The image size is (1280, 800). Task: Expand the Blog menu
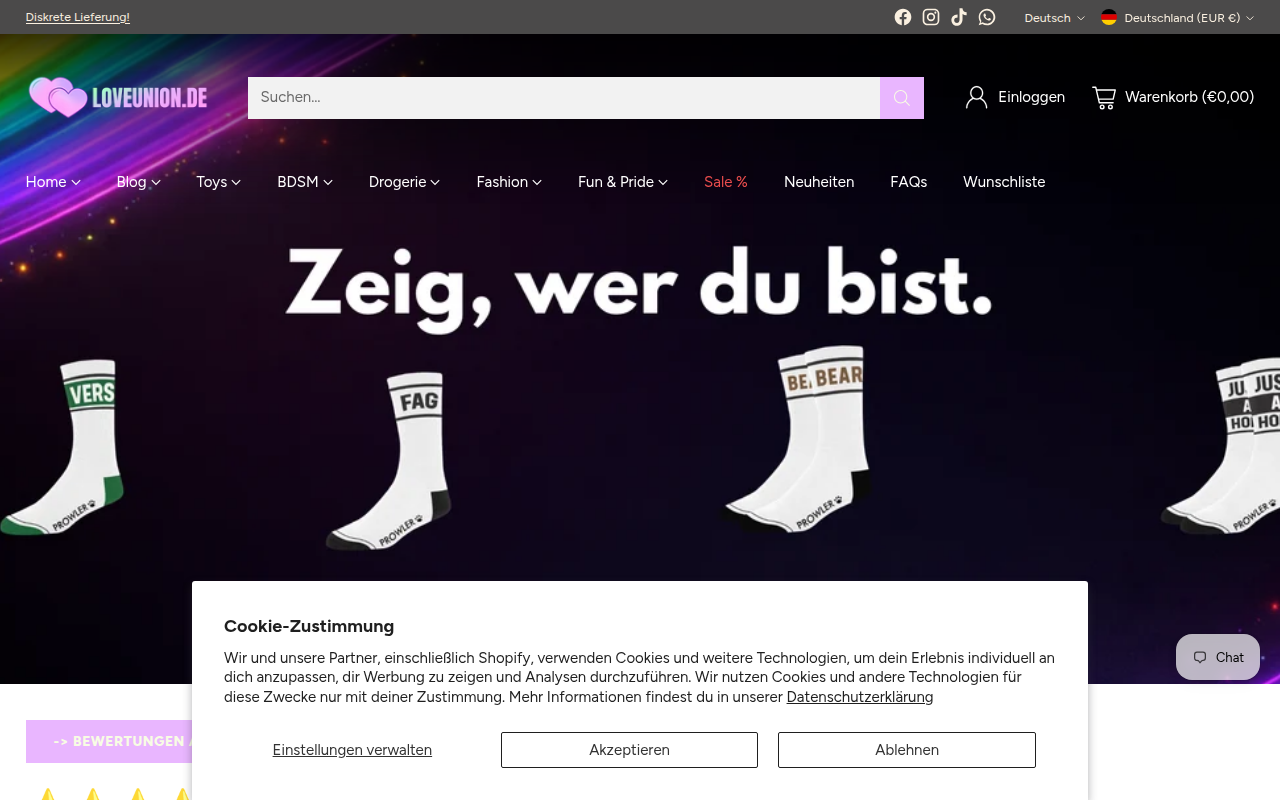pos(138,182)
